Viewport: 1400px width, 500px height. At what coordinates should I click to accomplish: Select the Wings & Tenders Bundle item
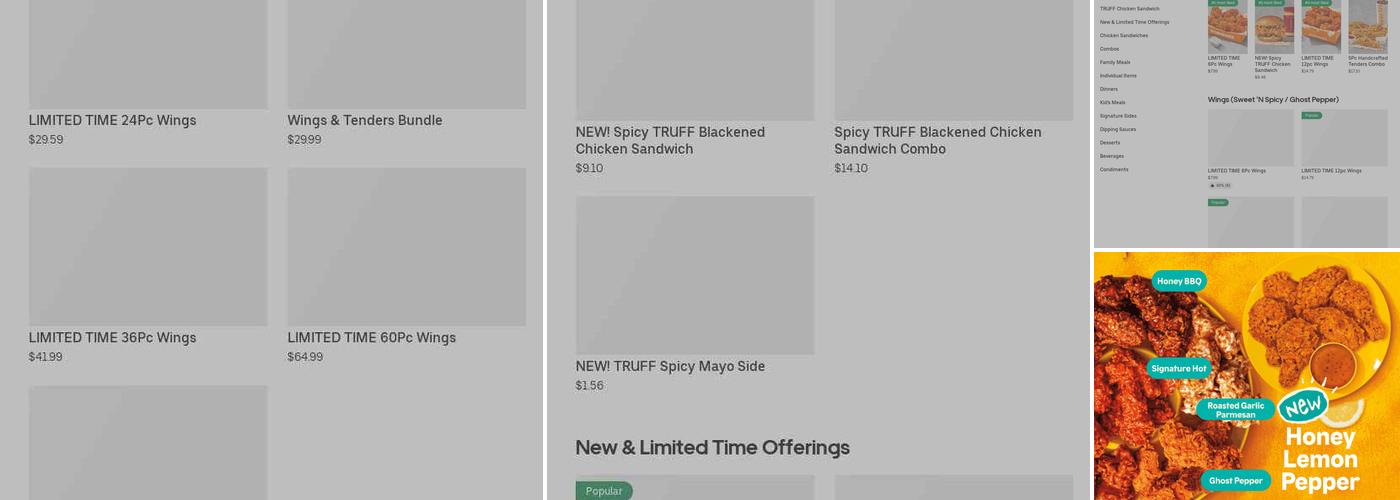pyautogui.click(x=364, y=121)
